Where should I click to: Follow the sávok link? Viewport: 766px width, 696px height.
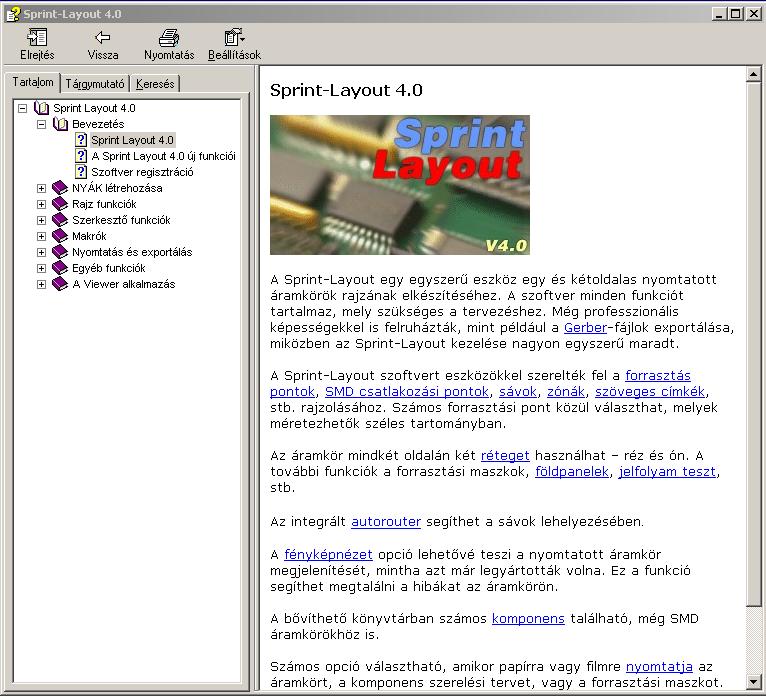[518, 392]
